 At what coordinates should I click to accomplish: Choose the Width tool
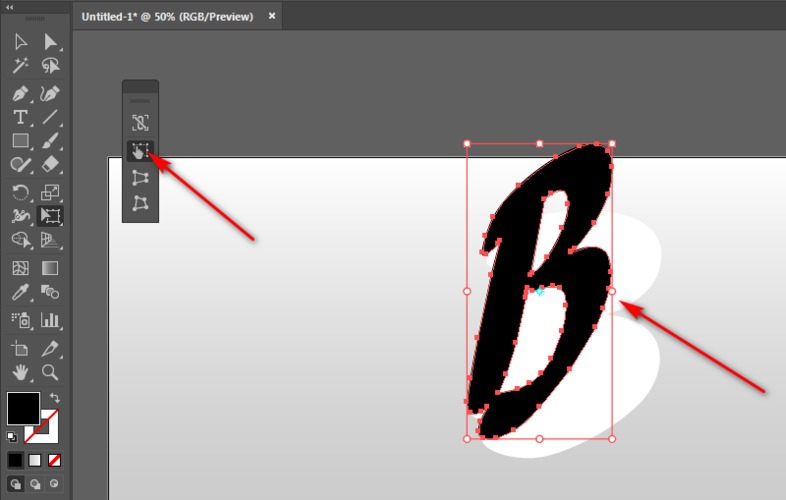pos(21,216)
